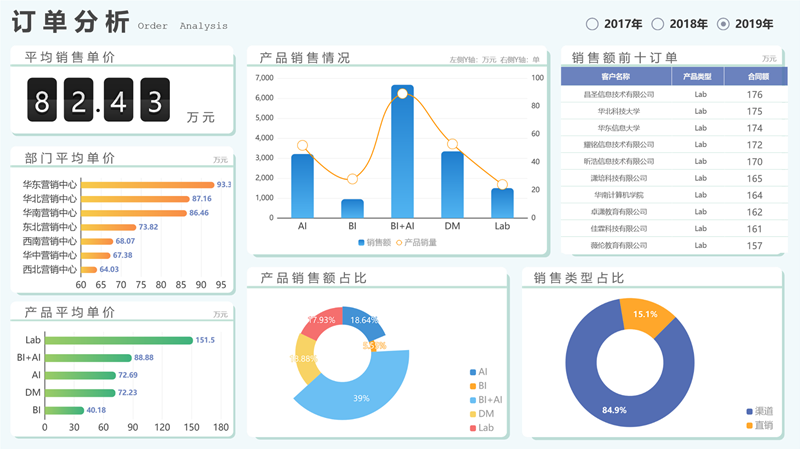The height and width of the screenshot is (449, 800).
Task: Click the 合同额 column header
Action: tap(757, 76)
